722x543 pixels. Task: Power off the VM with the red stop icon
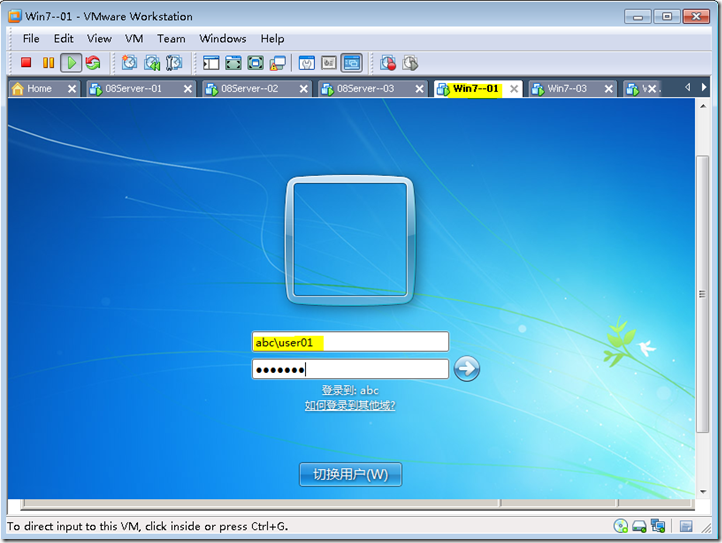(x=26, y=63)
